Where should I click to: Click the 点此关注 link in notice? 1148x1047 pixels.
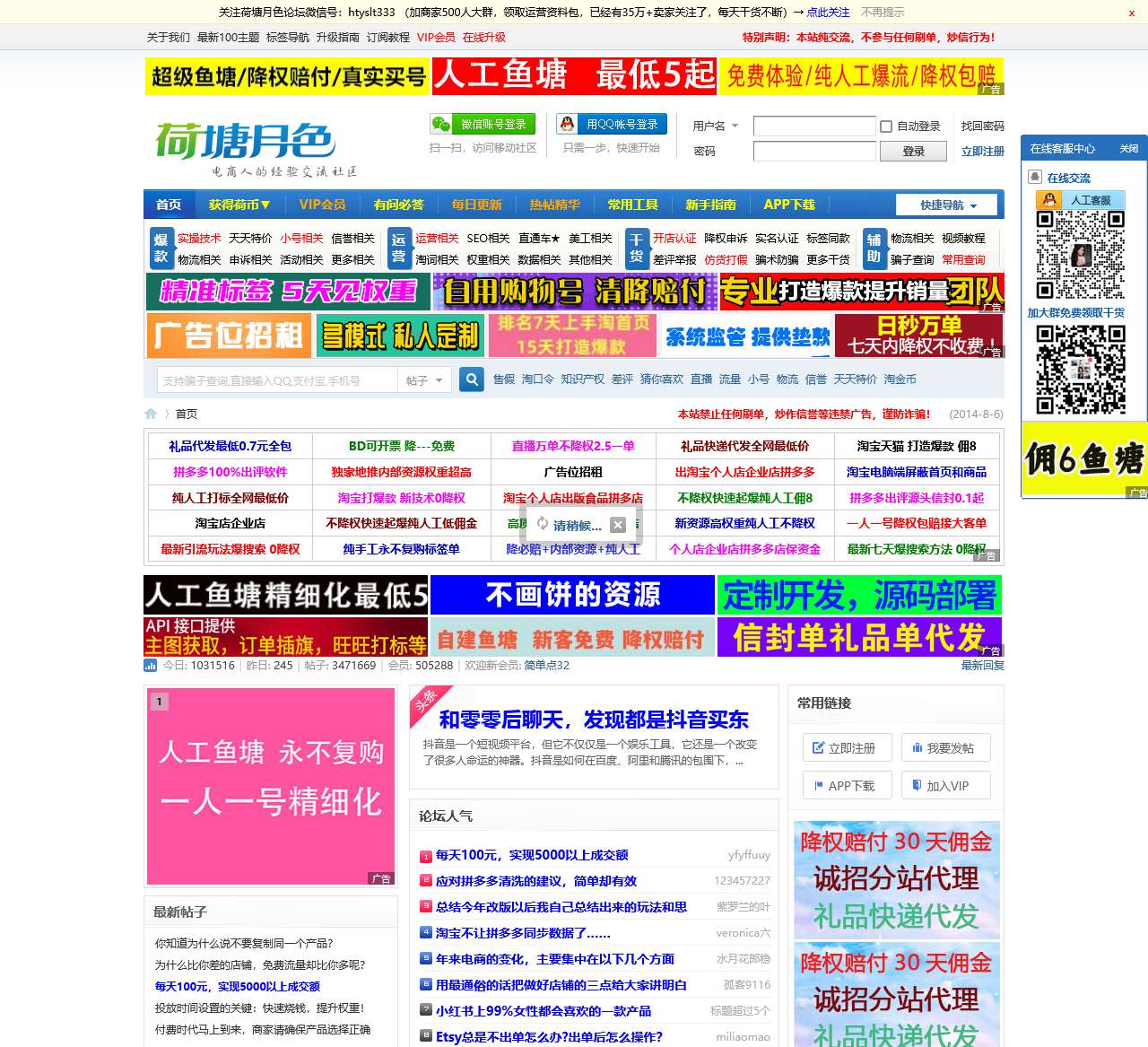click(x=828, y=13)
